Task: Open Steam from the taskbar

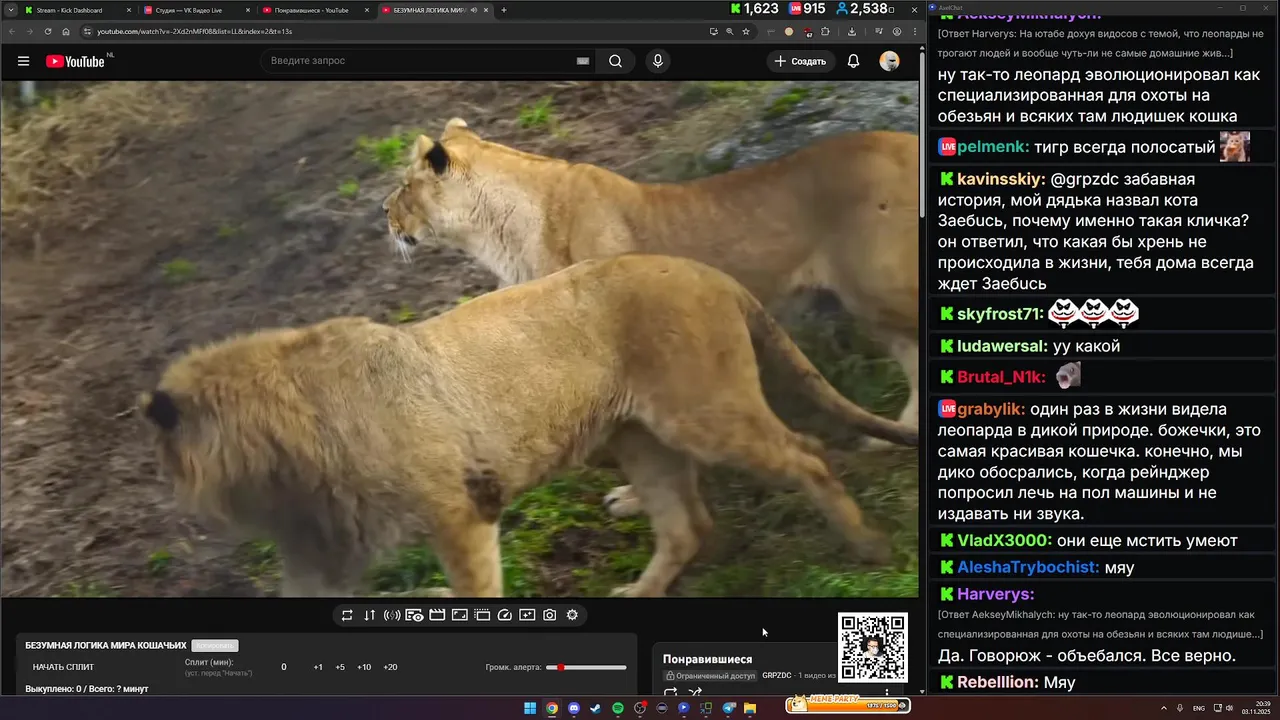Action: pyautogui.click(x=596, y=708)
